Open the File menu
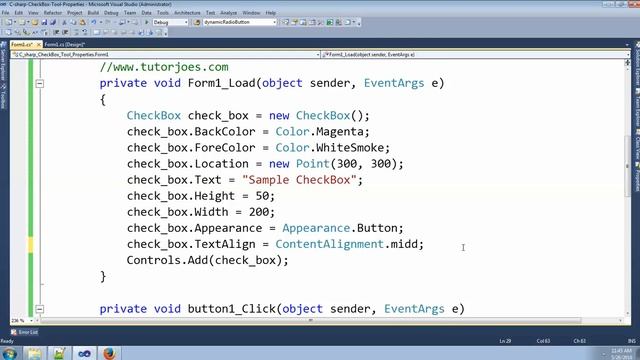The image size is (640, 360). [5, 13]
